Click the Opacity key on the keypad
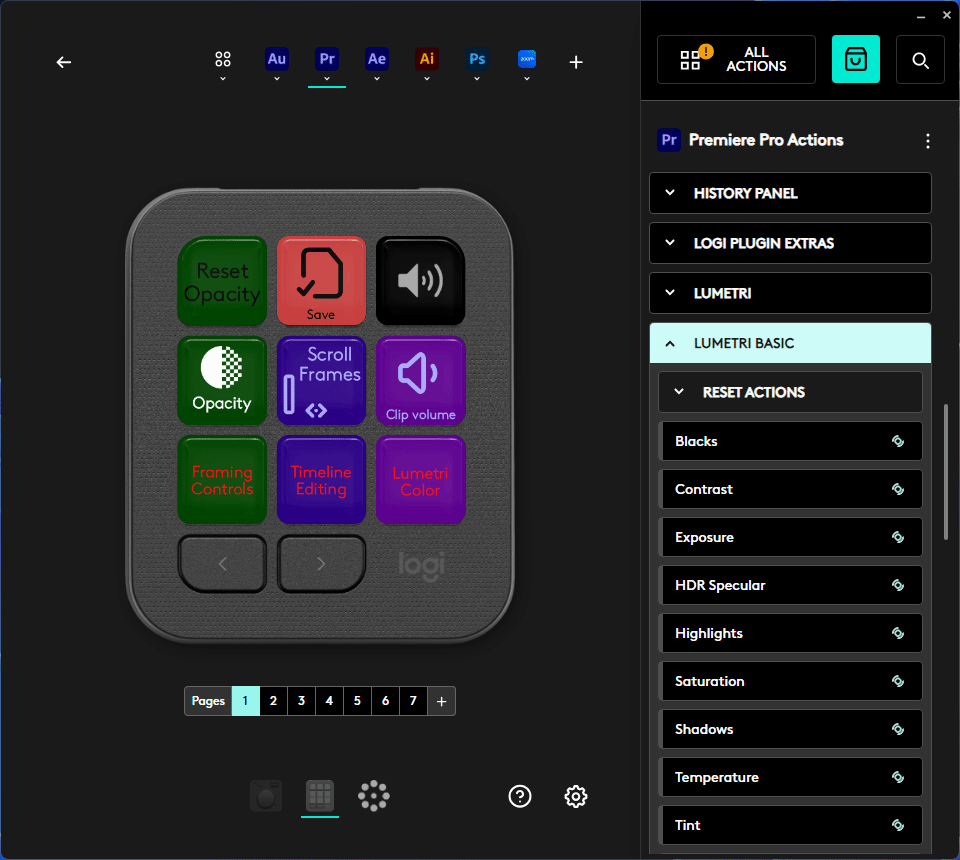960x860 pixels. (222, 380)
